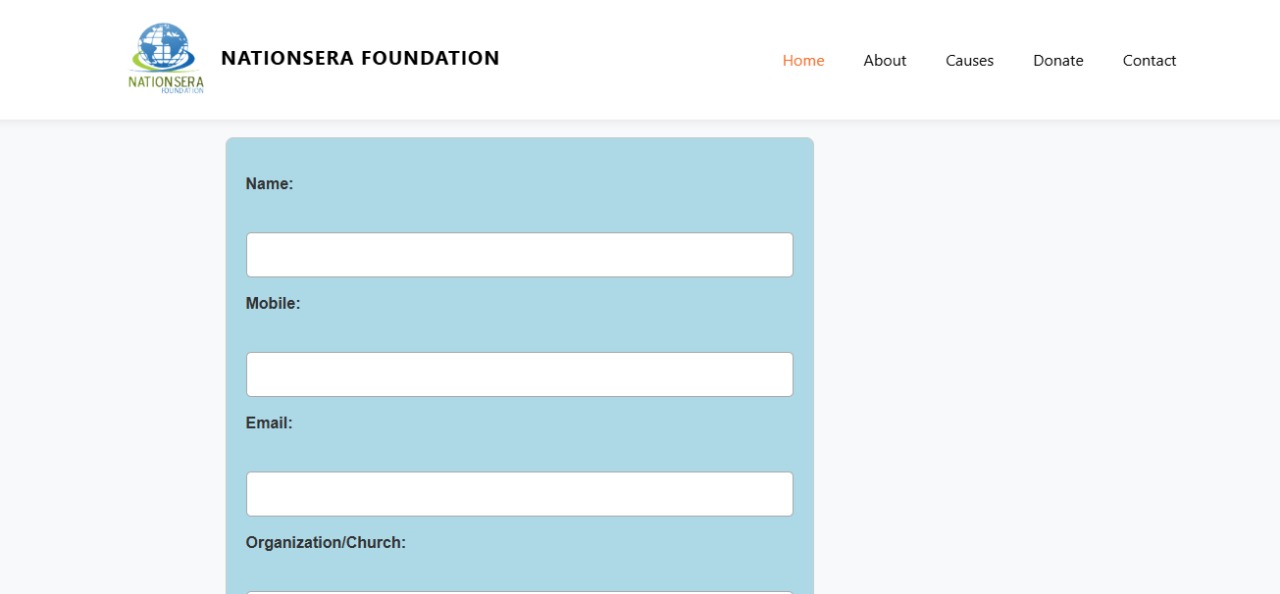Click the NATIONSERA FOUNDATION site title
The width and height of the screenshot is (1280, 594).
360,58
